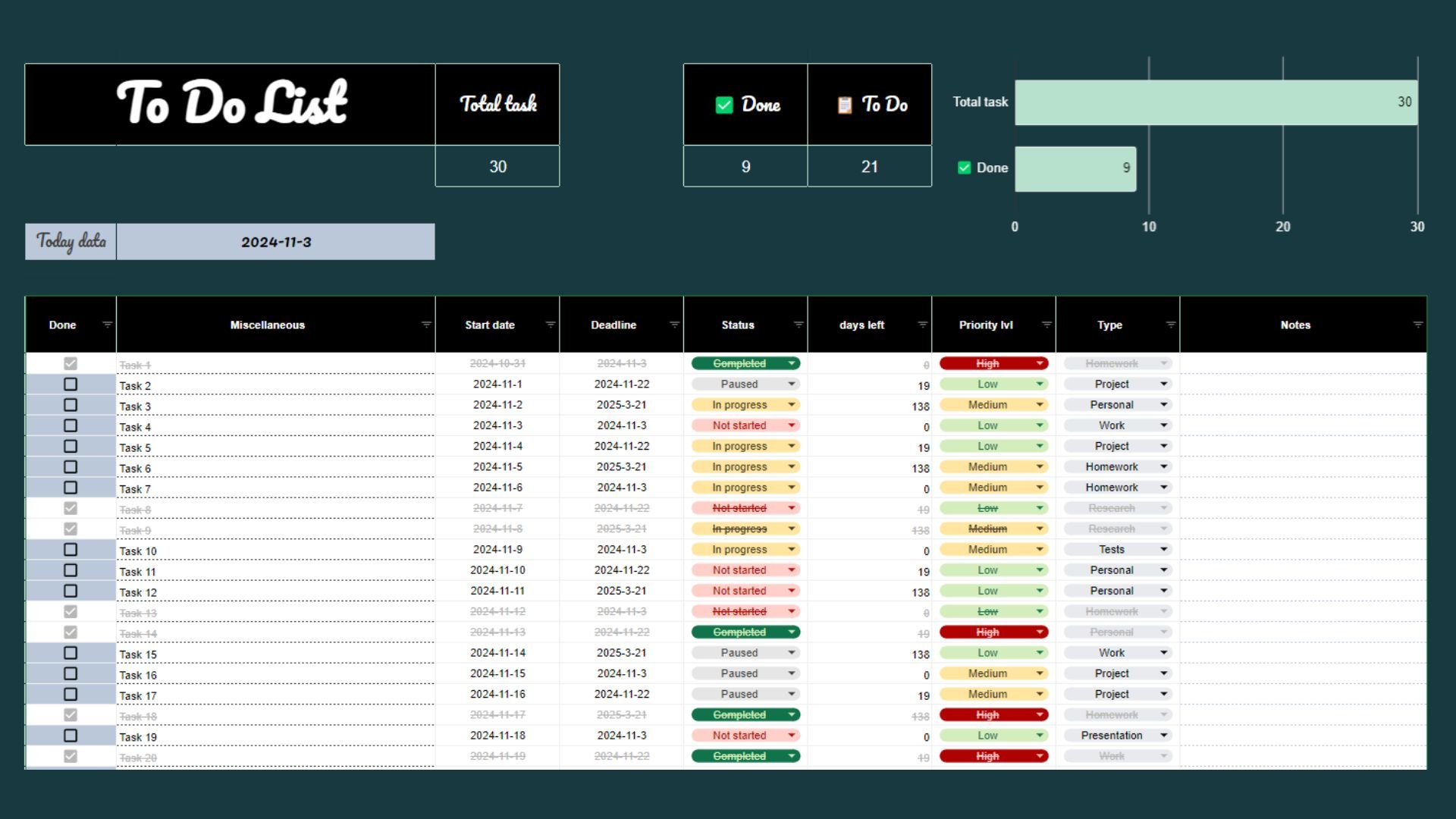The height and width of the screenshot is (819, 1456).
Task: Open the Priority lvl column filter icon
Action: [1046, 325]
